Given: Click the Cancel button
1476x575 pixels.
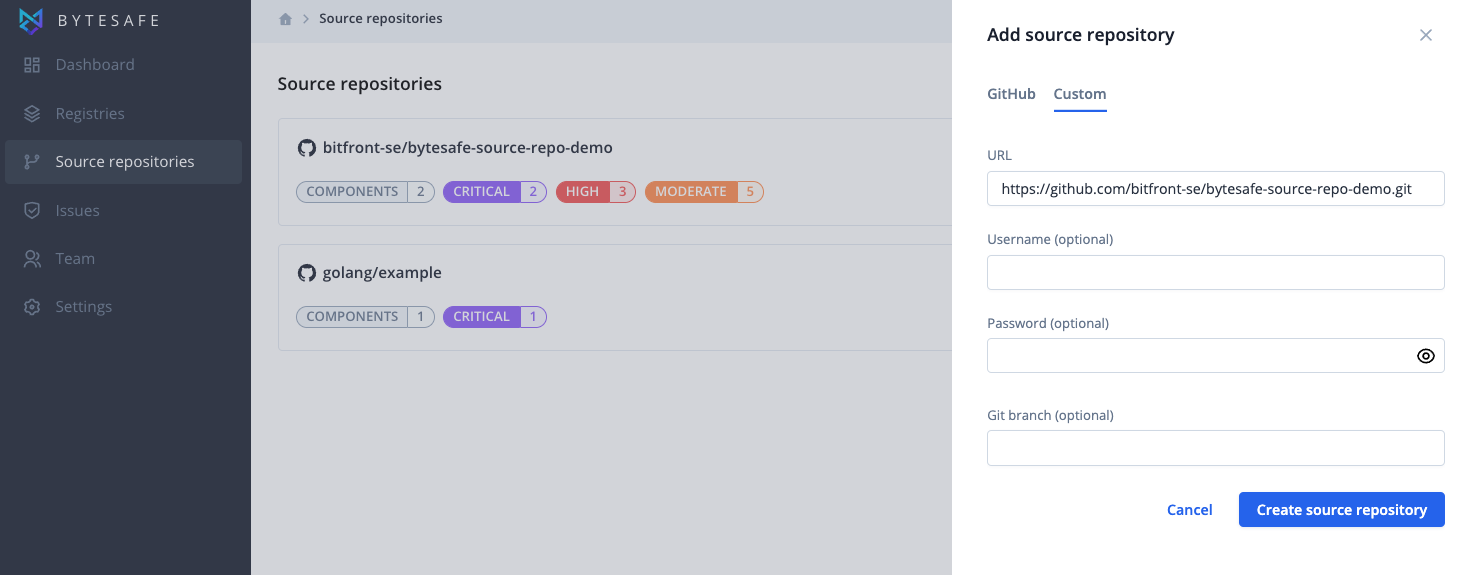Looking at the screenshot, I should 1190,510.
